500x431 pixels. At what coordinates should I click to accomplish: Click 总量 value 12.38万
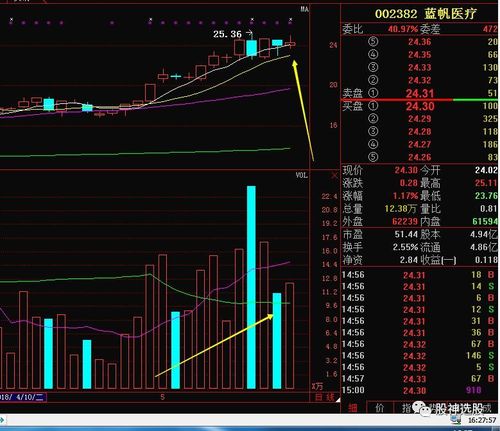[400, 209]
